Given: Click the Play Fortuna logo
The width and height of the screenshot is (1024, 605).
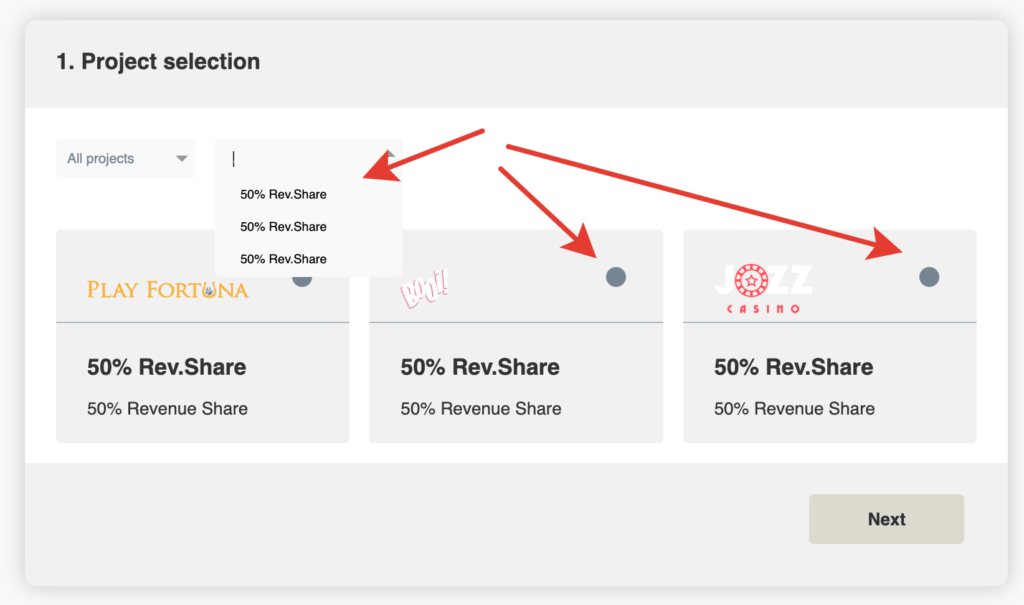Looking at the screenshot, I should coord(167,290).
